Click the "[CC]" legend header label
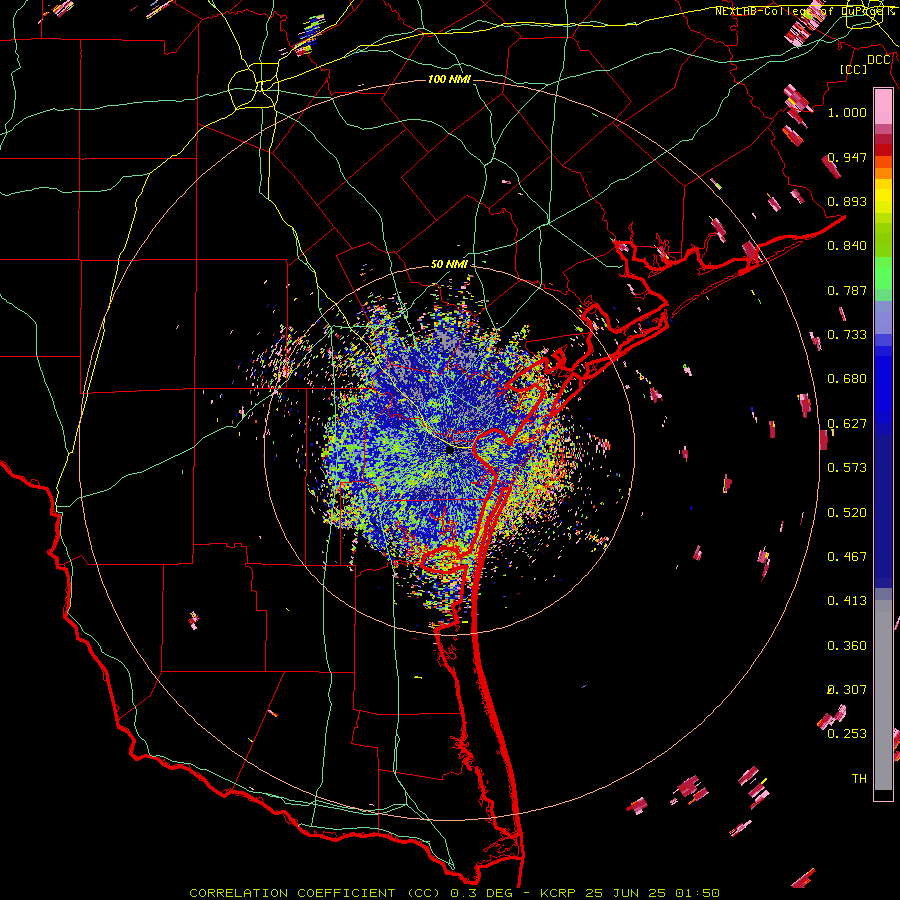This screenshot has width=900, height=900. click(x=853, y=69)
